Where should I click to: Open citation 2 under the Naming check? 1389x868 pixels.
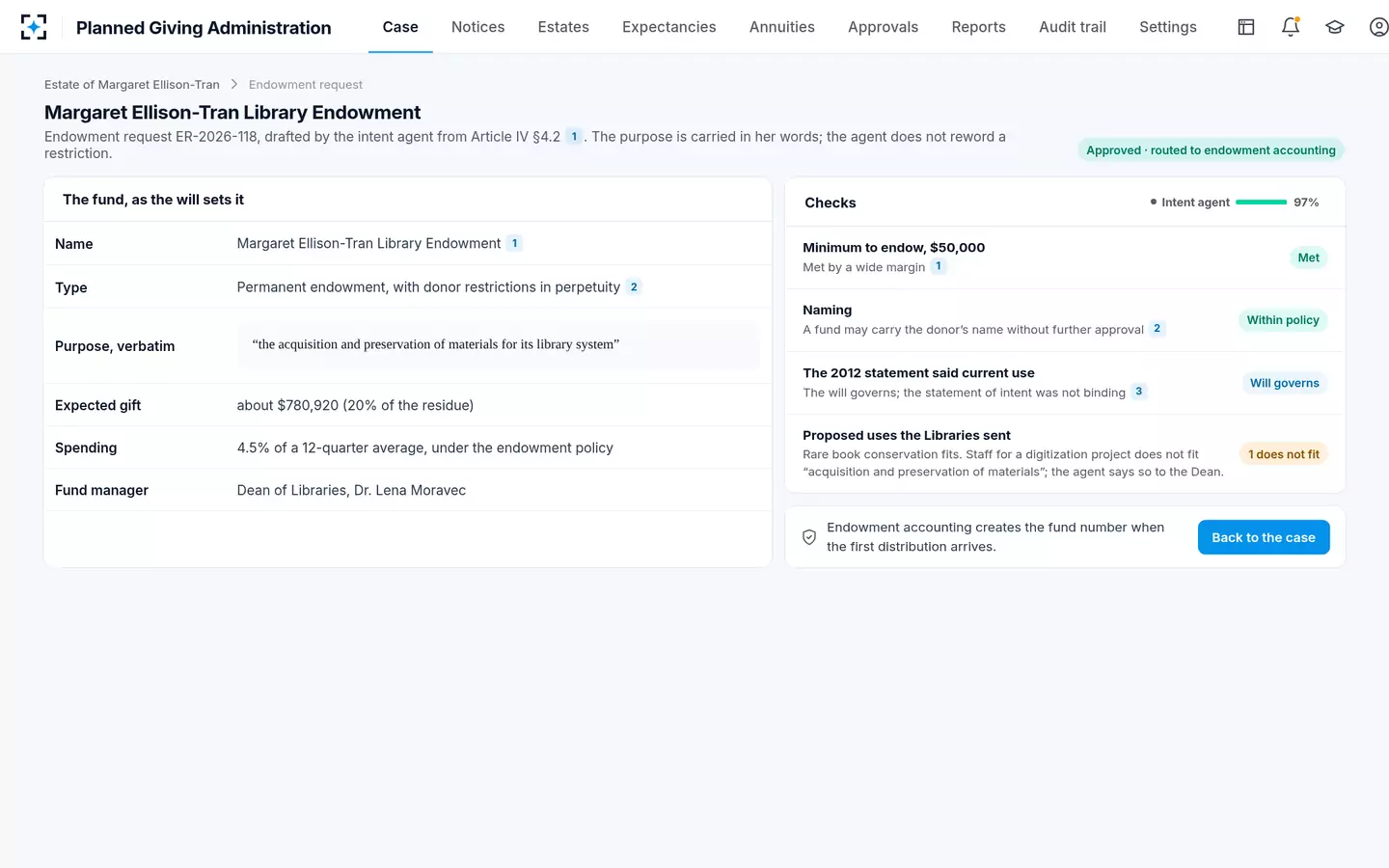[x=1157, y=329]
